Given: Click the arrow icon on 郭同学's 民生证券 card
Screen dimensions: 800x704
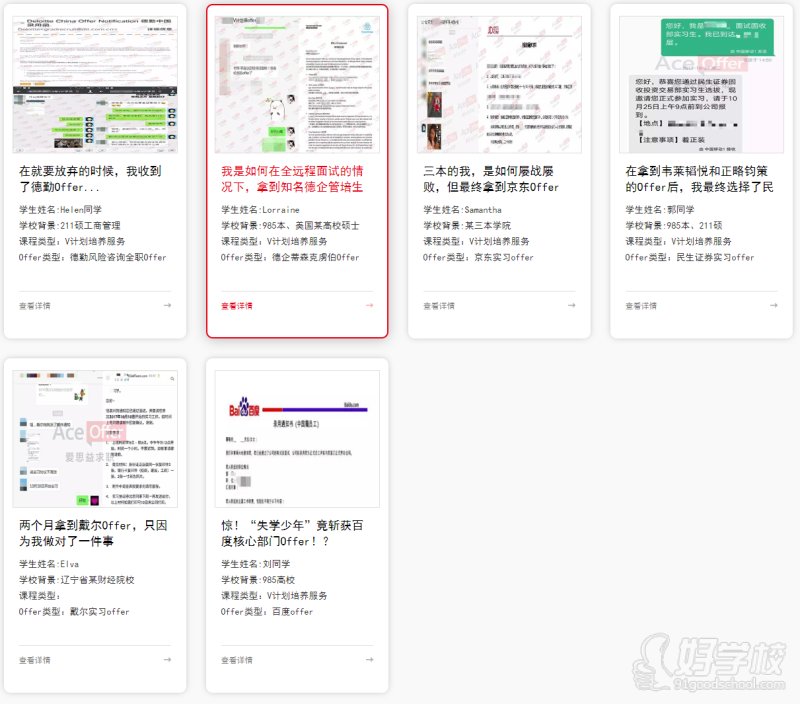Looking at the screenshot, I should [773, 305].
